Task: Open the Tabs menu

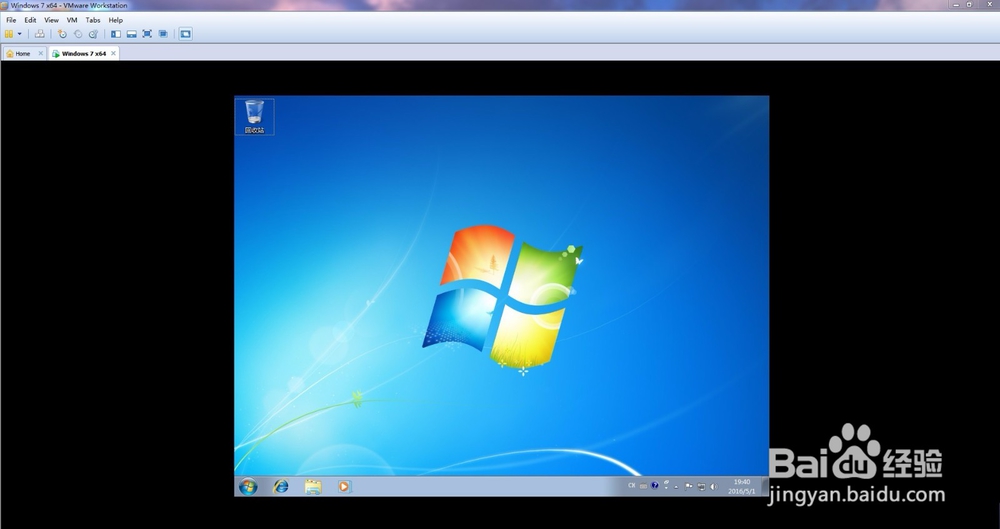Action: tap(93, 20)
